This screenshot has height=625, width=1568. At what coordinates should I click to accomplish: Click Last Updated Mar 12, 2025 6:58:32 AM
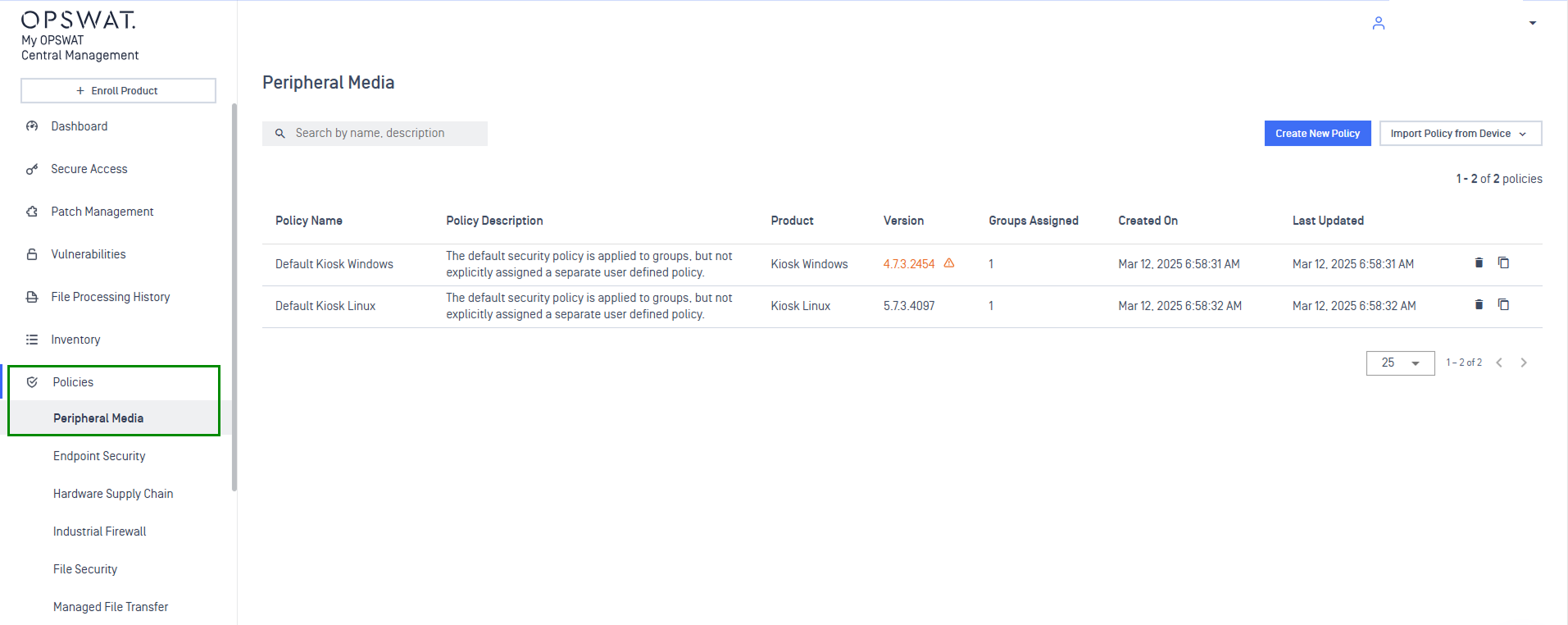(1354, 306)
